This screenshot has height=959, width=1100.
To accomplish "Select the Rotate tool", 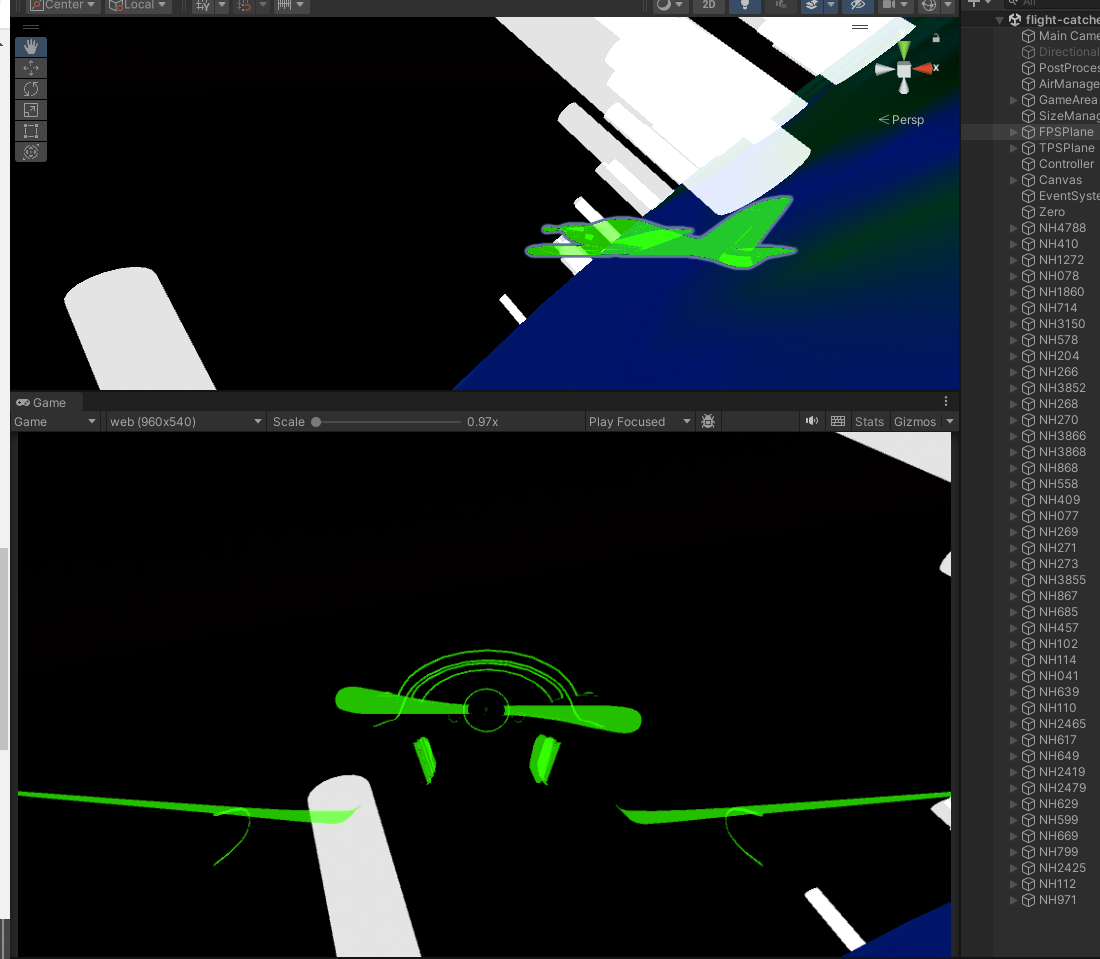I will tap(30, 88).
